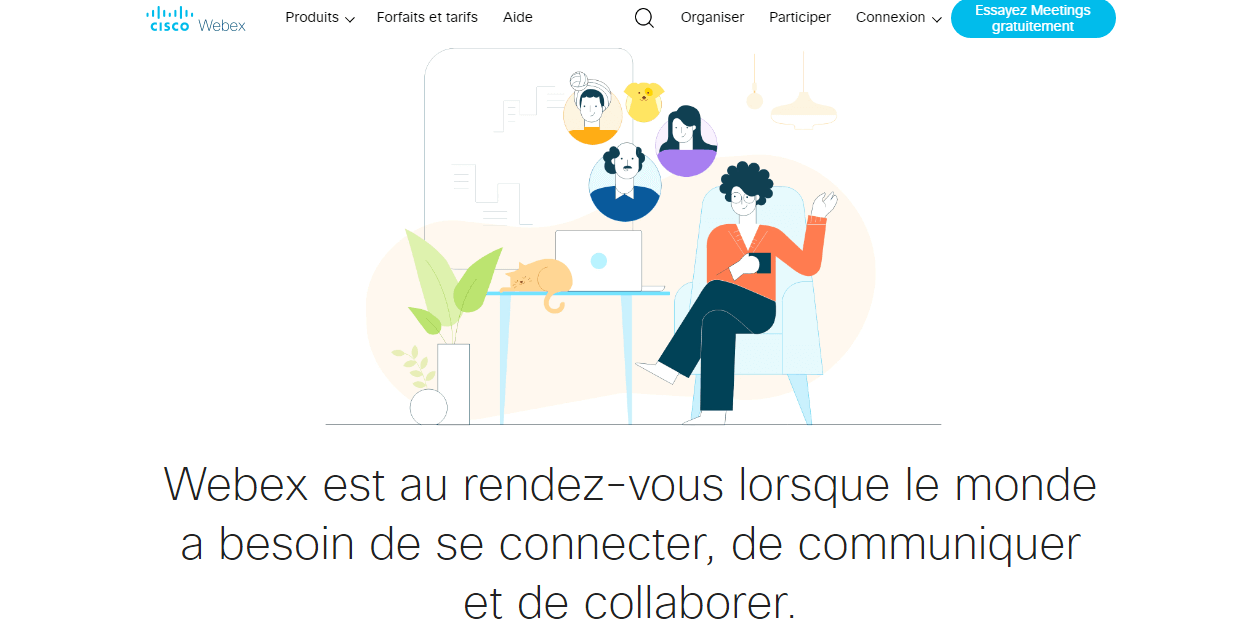Click the chevron next to Produits

click(350, 19)
